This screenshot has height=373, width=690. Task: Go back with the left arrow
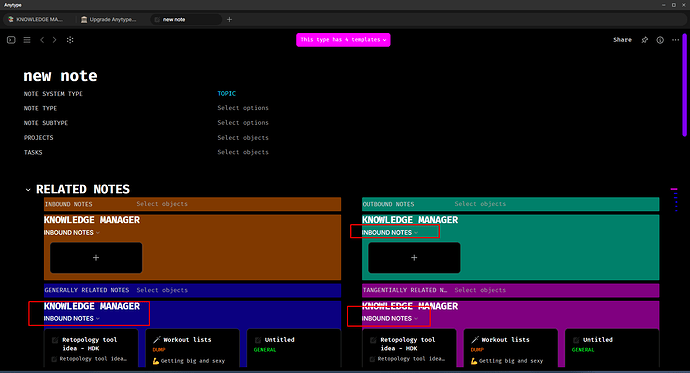click(x=42, y=40)
